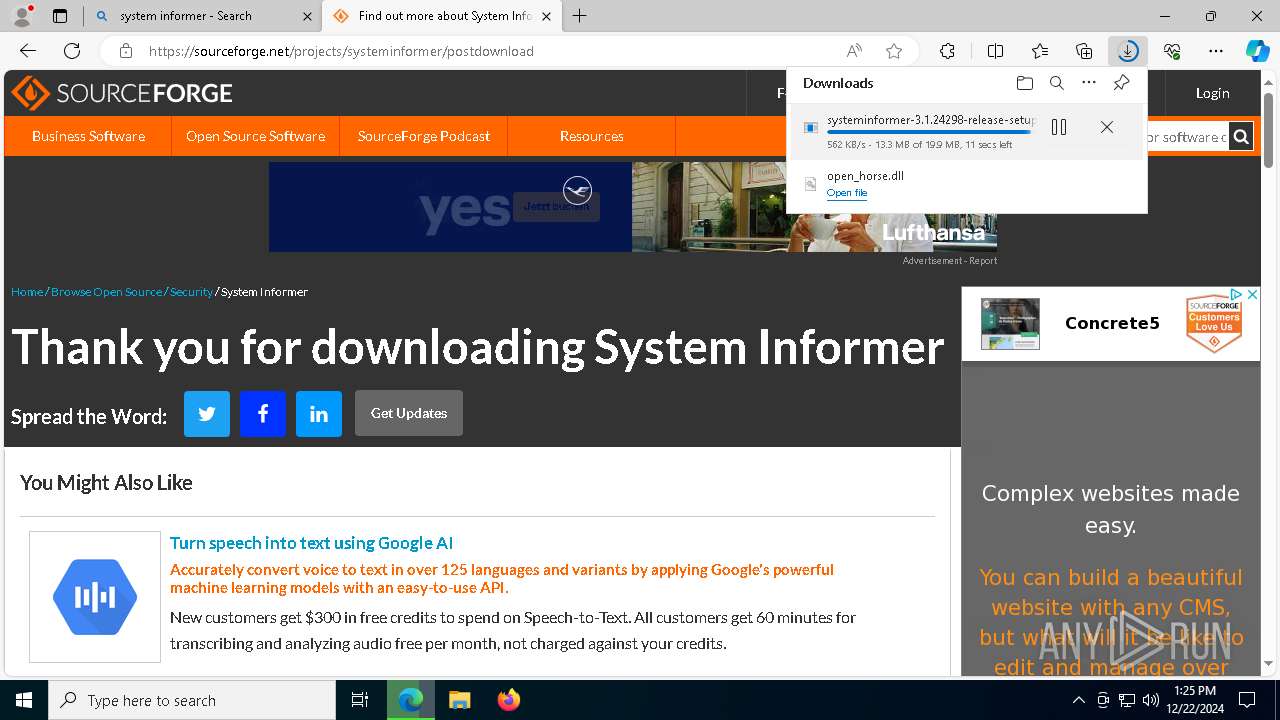This screenshot has height=720, width=1280.
Task: Open Browse Open Source breadcrumb
Action: coord(106,292)
